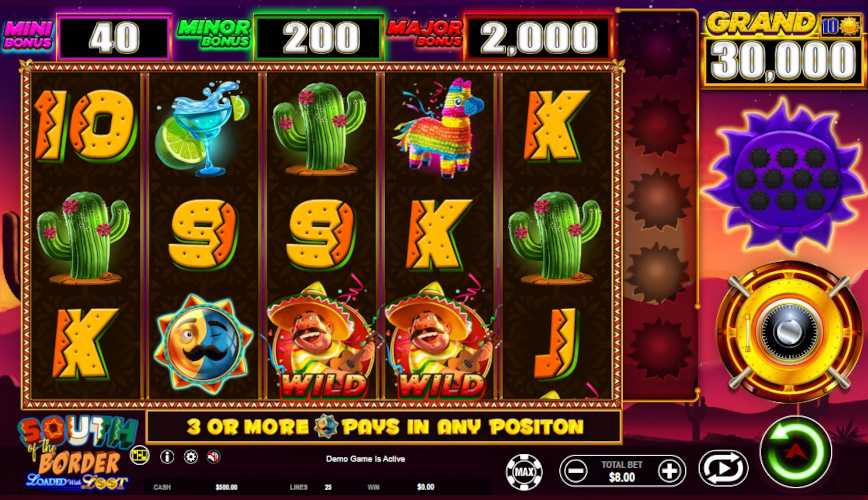
Task: Click the MAX bet chip icon
Action: coord(524,472)
